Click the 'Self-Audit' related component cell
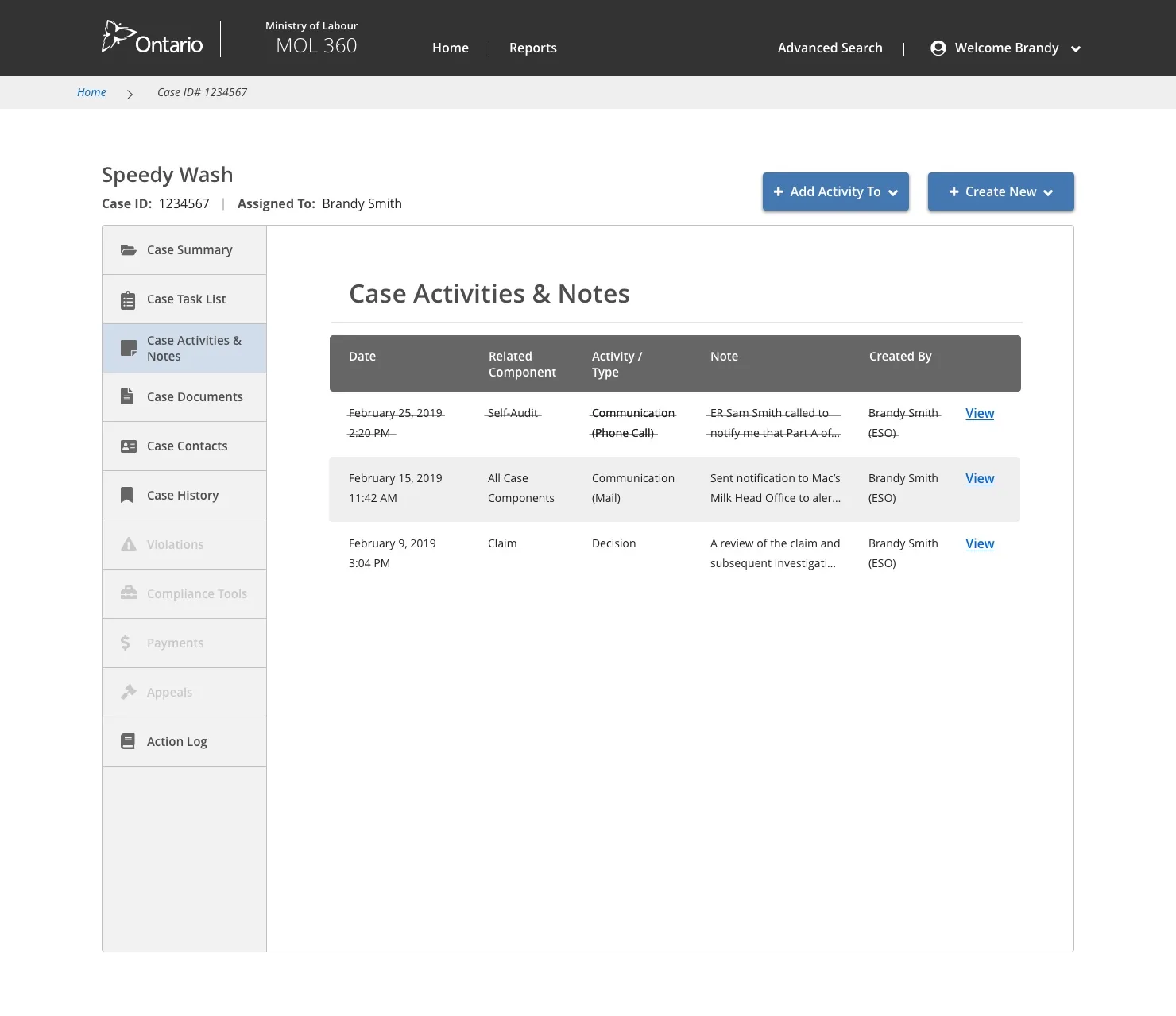 pos(513,413)
